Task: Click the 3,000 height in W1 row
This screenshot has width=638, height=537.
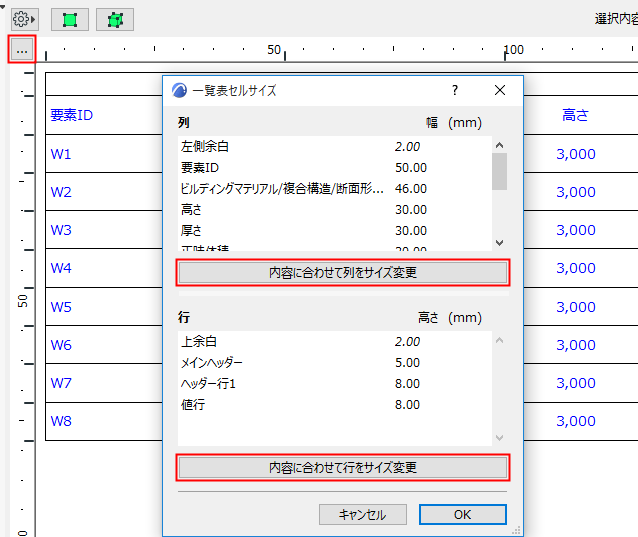Action: coord(576,154)
